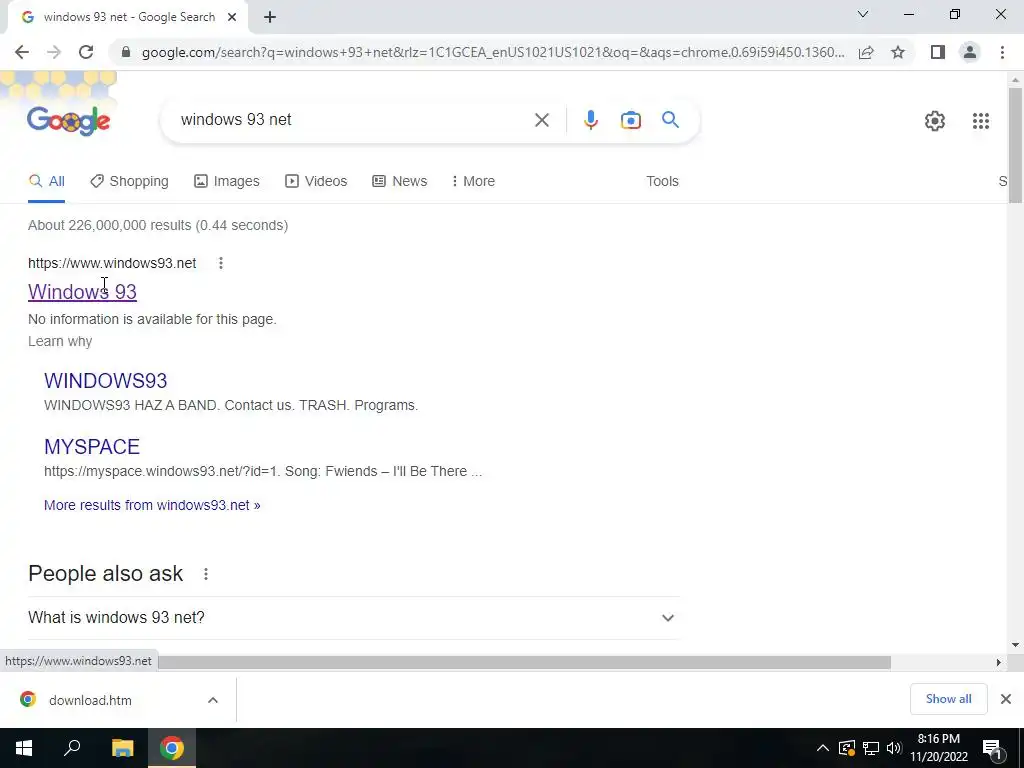Viewport: 1024px width, 768px height.
Task: Click the Chrome taskbar icon
Action: click(172, 748)
